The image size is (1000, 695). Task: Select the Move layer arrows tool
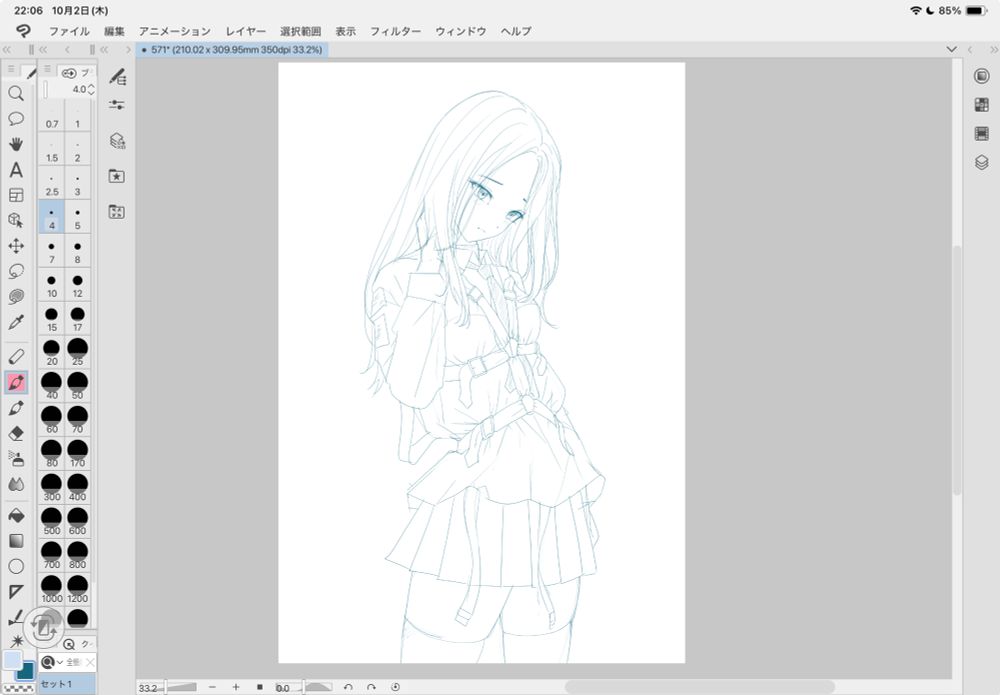click(x=16, y=246)
